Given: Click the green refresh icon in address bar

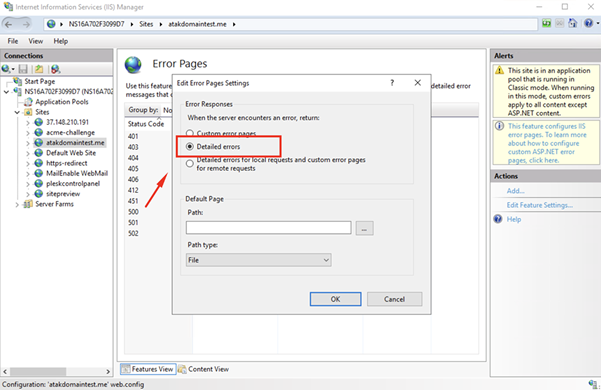Looking at the screenshot, I should tap(547, 24).
